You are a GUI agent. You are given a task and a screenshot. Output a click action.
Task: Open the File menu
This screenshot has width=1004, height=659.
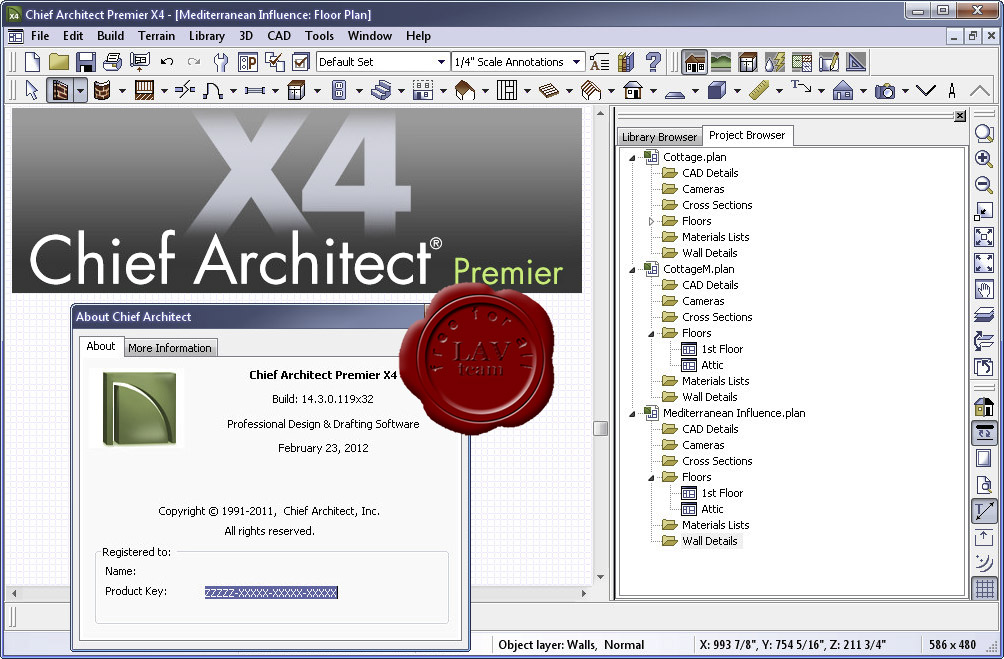40,36
